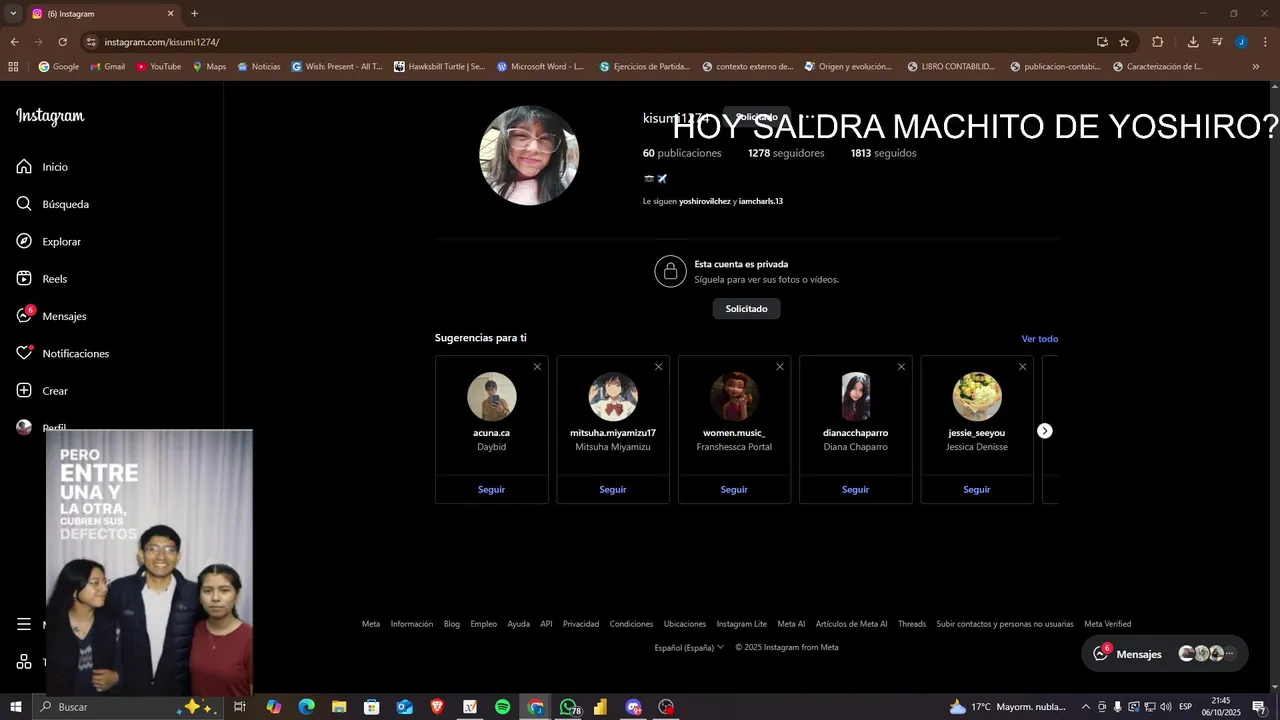Follow women.music_ with Seguir
The width and height of the screenshot is (1280, 720).
[734, 490]
